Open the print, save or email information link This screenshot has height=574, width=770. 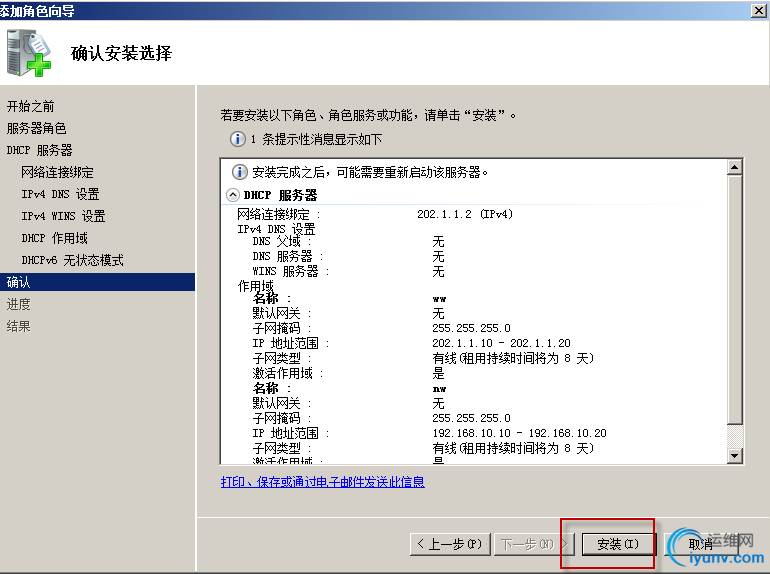[323, 482]
